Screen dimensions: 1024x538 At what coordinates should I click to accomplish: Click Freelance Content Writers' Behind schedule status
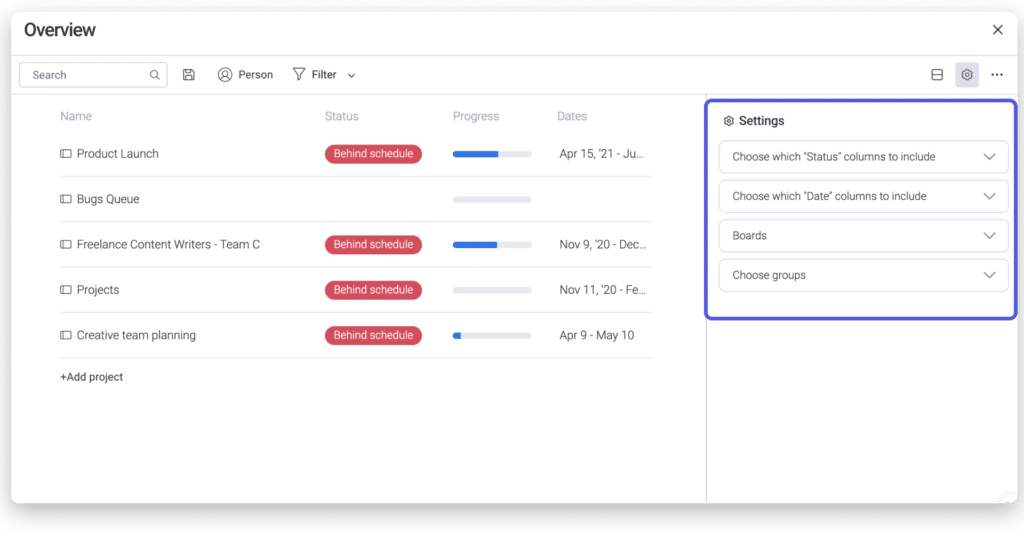coord(374,244)
